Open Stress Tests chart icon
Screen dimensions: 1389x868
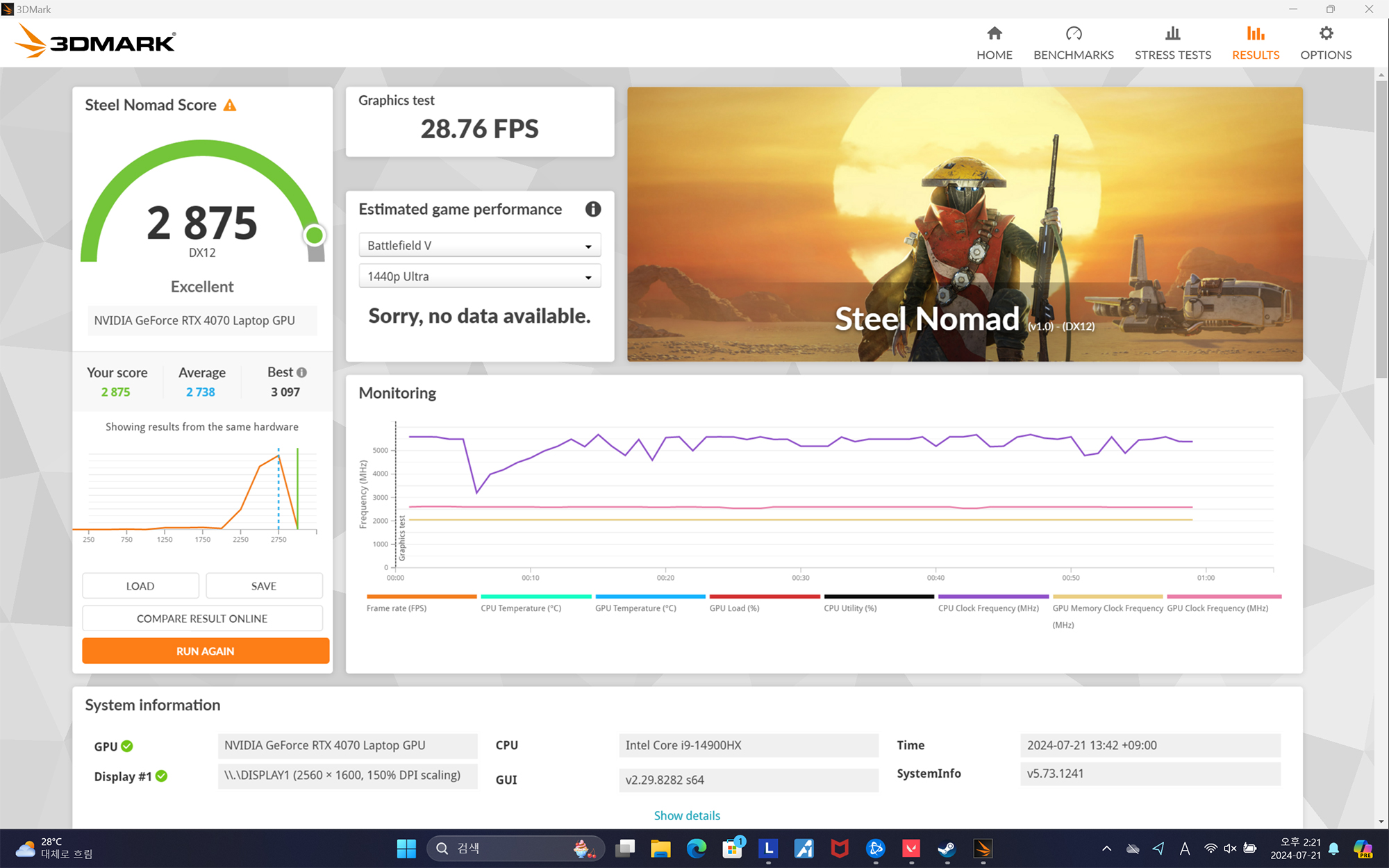(x=1172, y=33)
